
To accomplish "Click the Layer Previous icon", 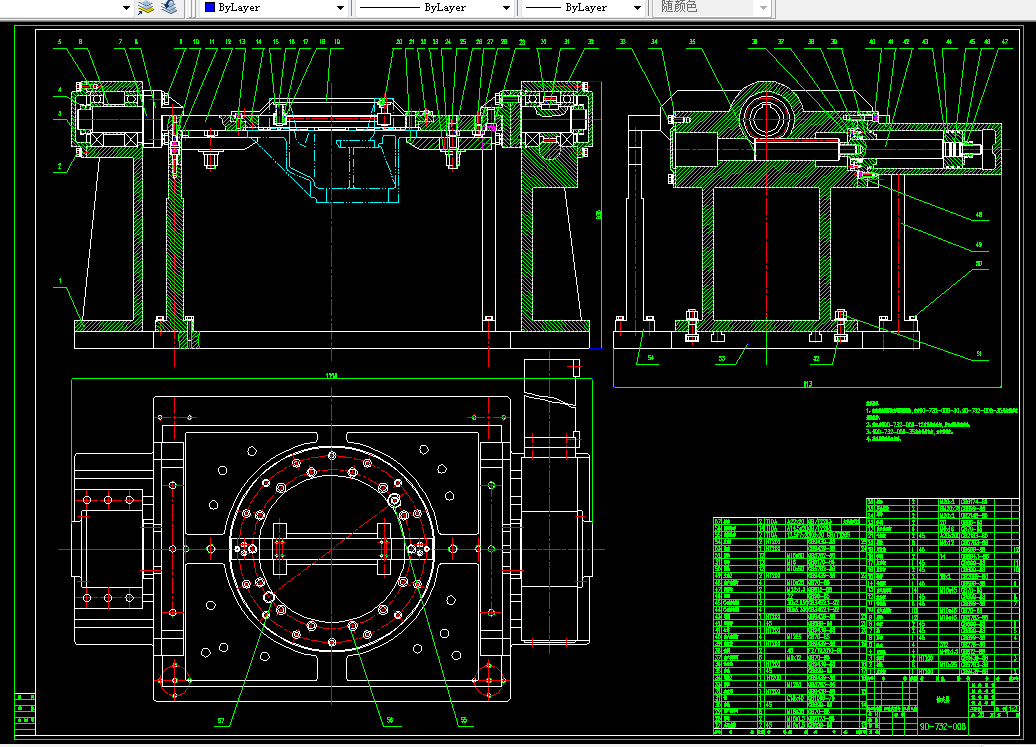I will (169, 7).
